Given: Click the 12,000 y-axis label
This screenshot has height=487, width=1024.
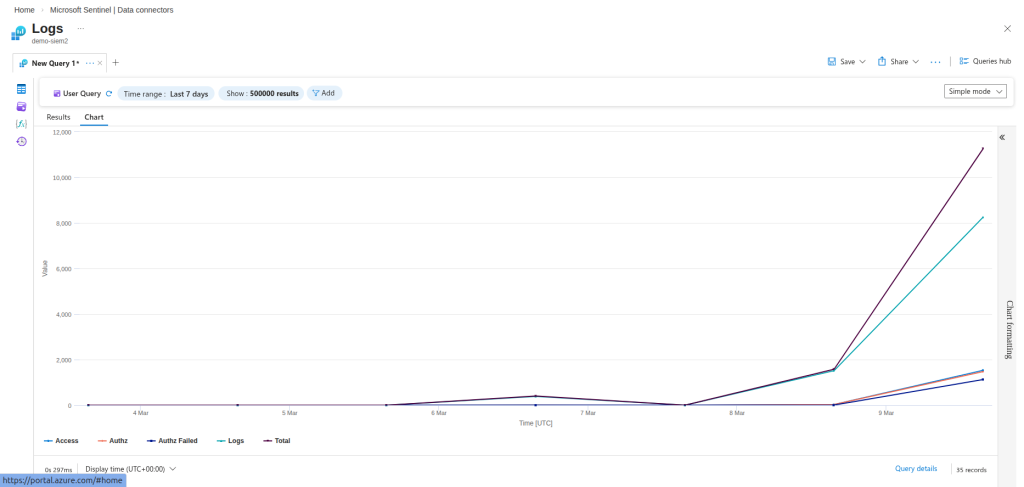Looking at the screenshot, I should pyautogui.click(x=62, y=132).
